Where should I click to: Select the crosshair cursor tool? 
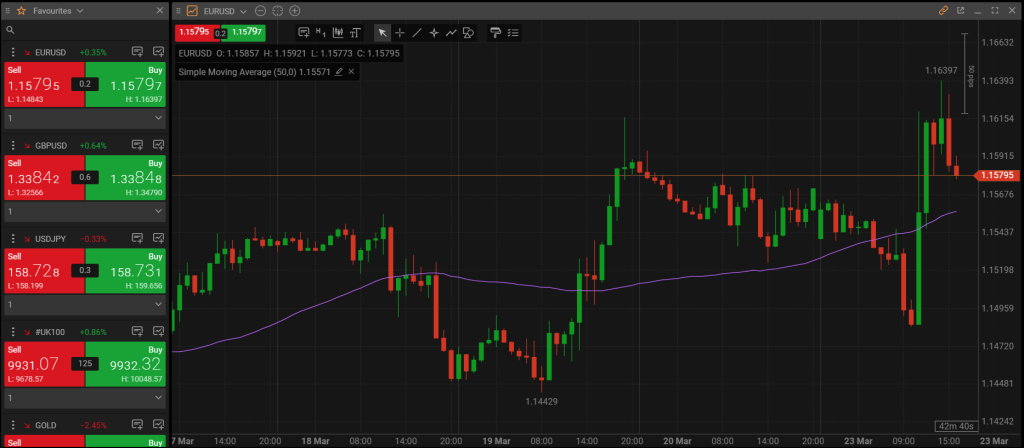pos(400,32)
